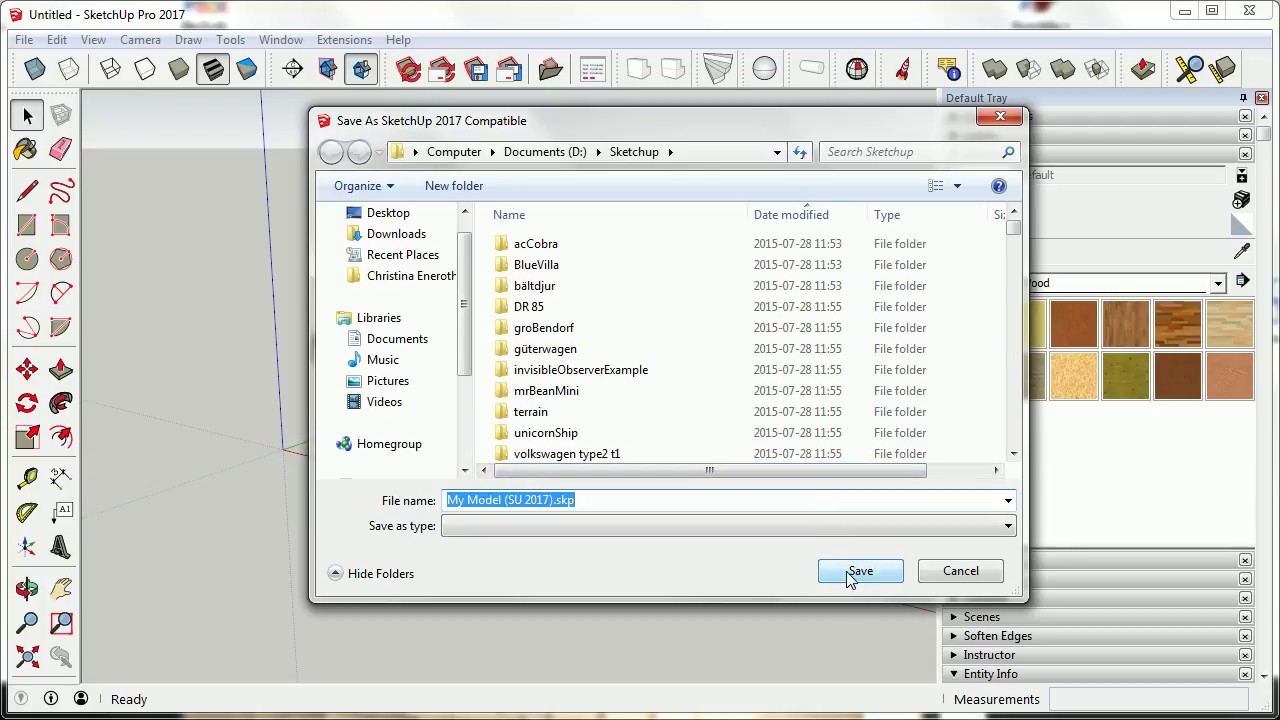Expand the File name history dropdown
The image size is (1280, 720).
[x=1008, y=500]
